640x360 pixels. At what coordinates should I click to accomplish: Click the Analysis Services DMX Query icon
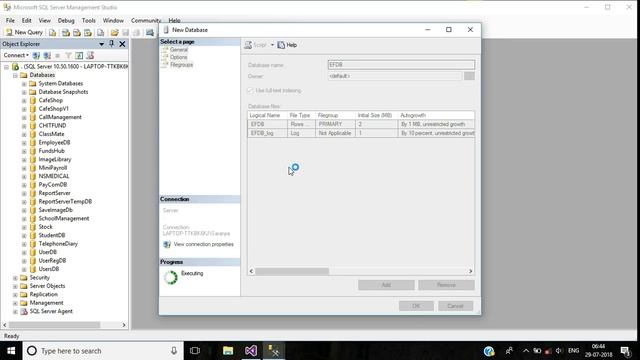pyautogui.click(x=77, y=32)
